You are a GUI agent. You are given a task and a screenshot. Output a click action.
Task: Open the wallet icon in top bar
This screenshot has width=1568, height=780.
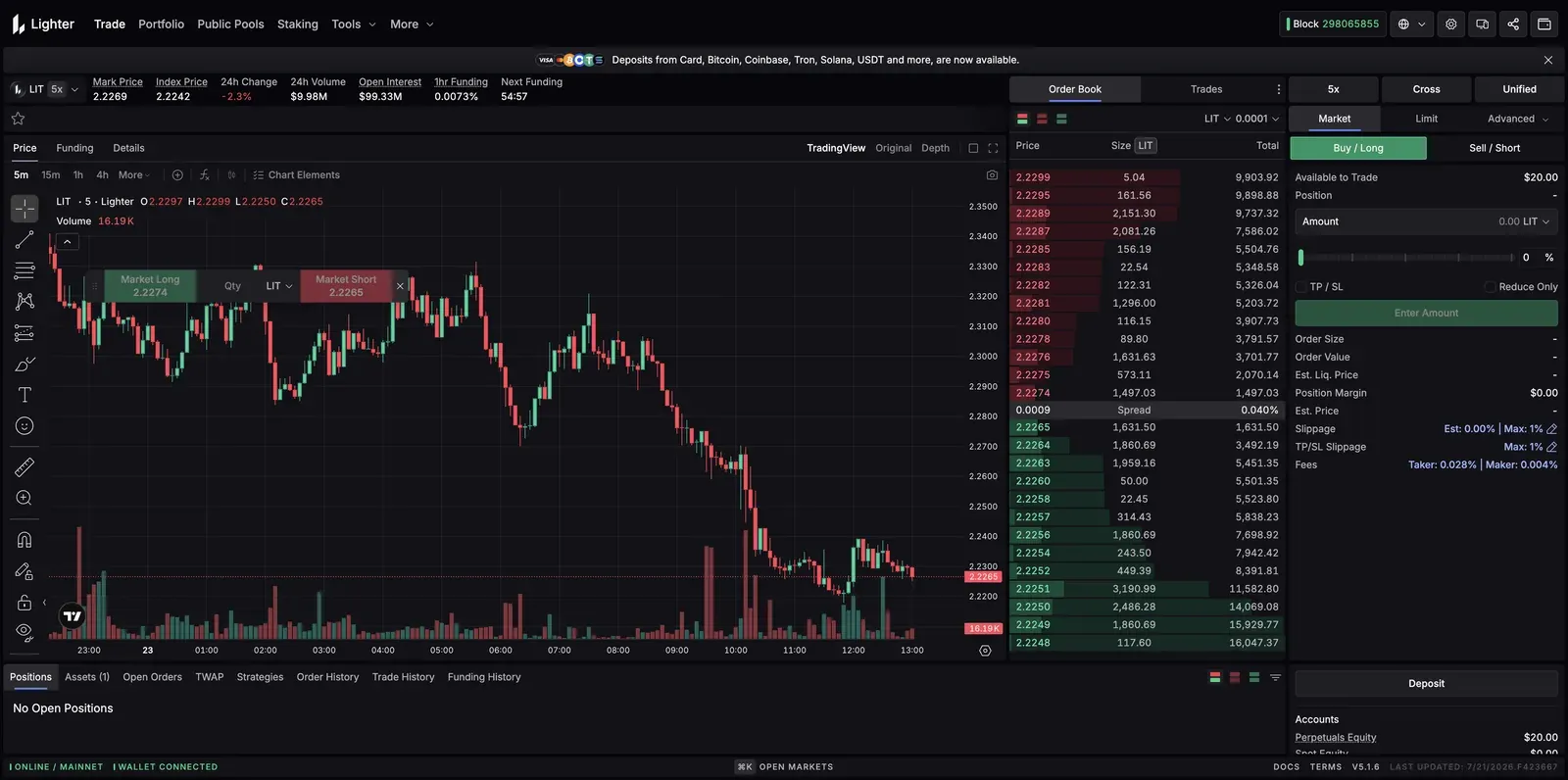pos(1544,24)
